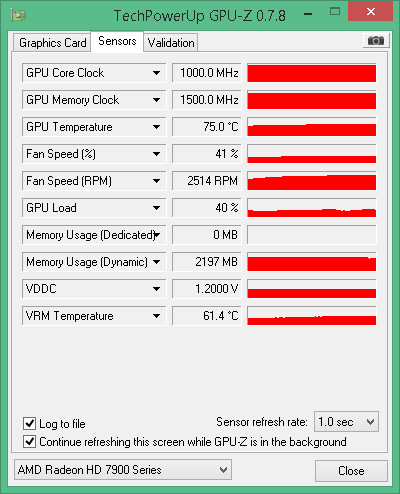Image resolution: width=400 pixels, height=494 pixels.
Task: Click the 41 % fan speed value
Action: (207, 154)
